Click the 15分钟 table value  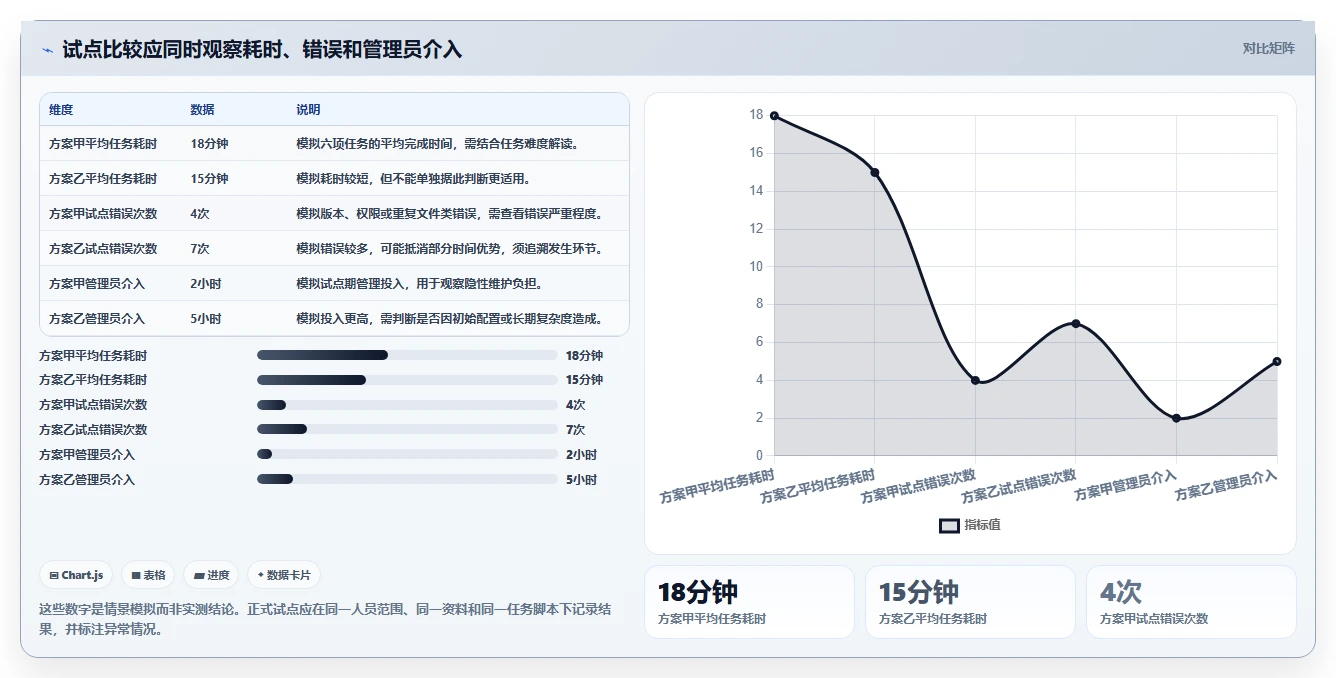click(x=209, y=179)
